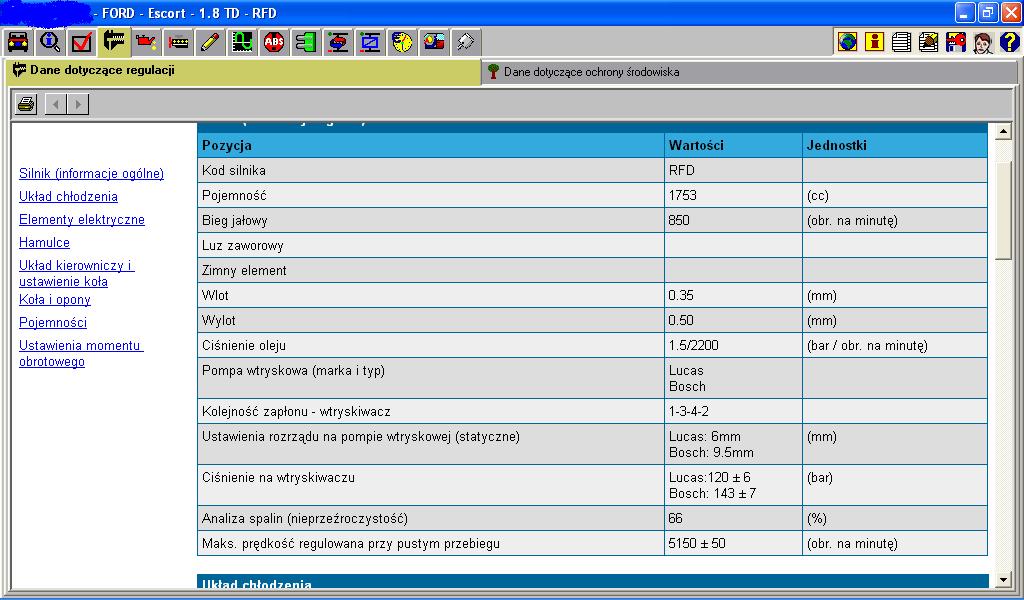Open the Układ chłodzenia link
1024x600 pixels.
tap(68, 197)
